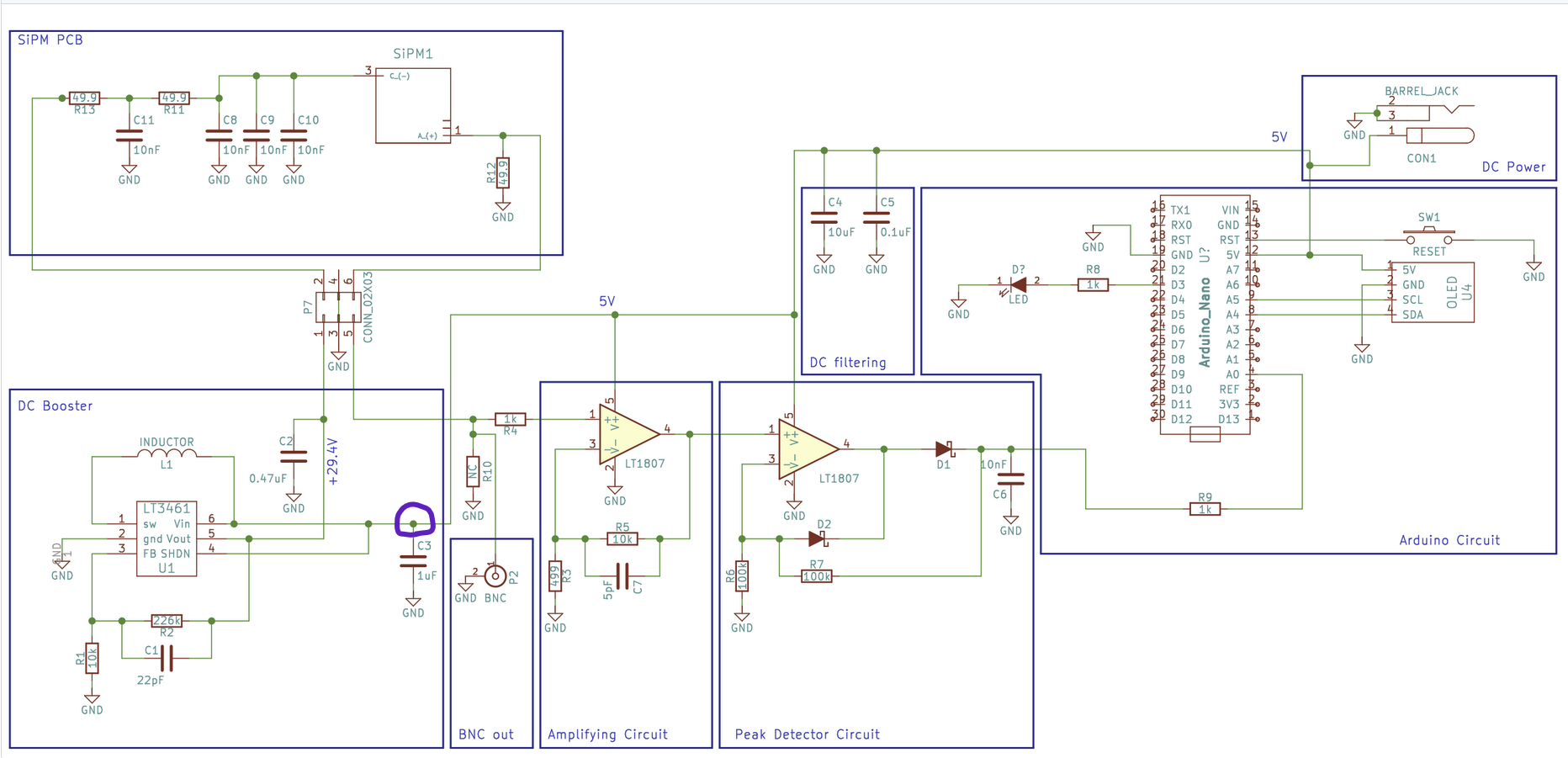Select the OLED U4 display component

(x=1432, y=292)
